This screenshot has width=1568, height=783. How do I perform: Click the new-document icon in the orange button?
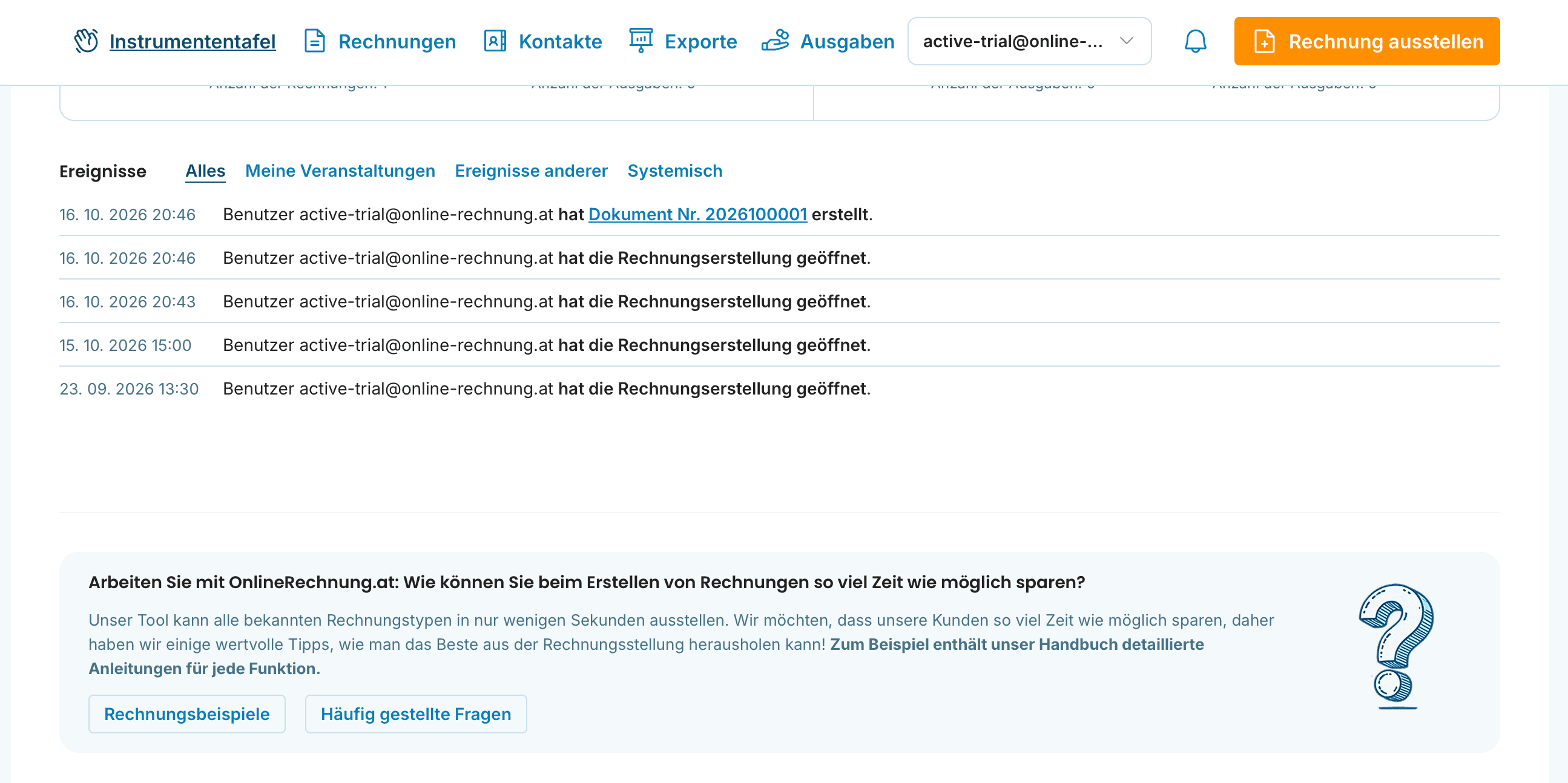coord(1263,41)
